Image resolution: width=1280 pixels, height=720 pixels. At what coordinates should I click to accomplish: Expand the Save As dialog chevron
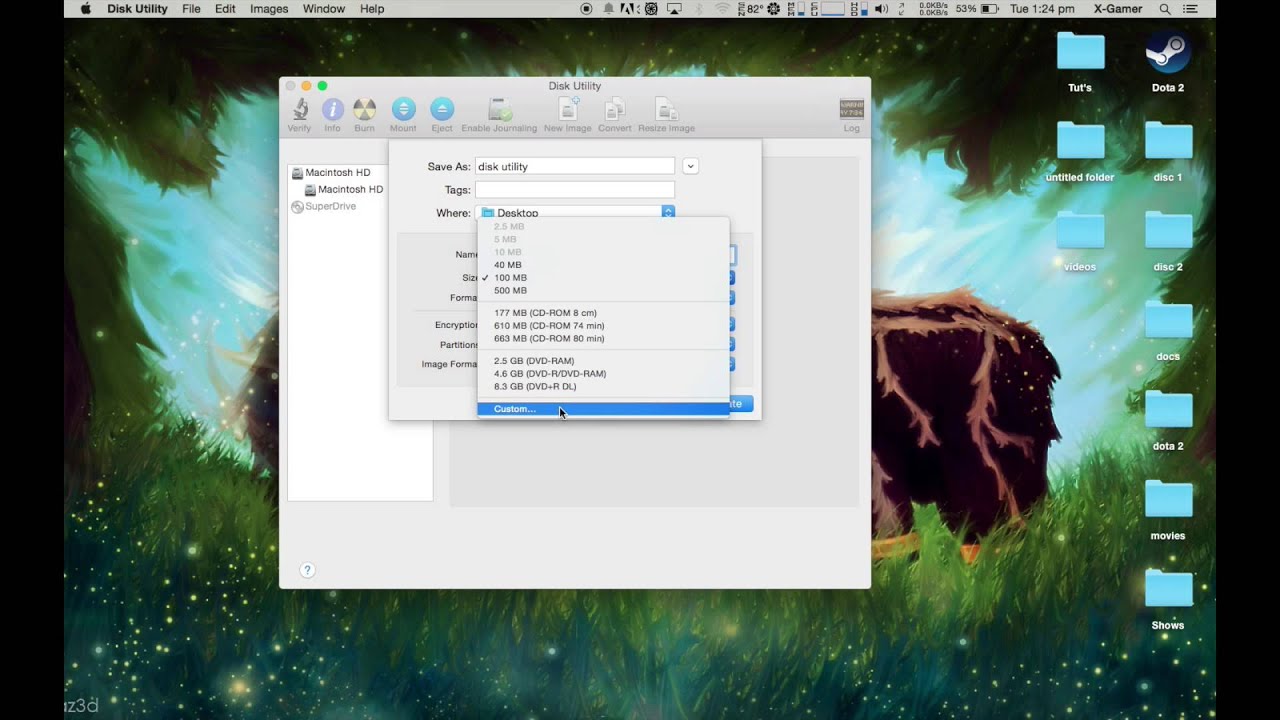[690, 166]
